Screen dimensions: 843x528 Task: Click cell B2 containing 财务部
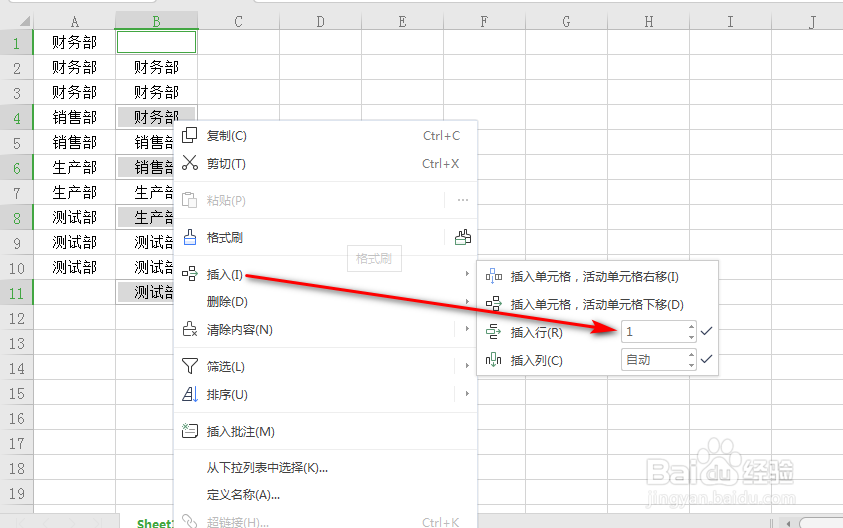pos(156,67)
